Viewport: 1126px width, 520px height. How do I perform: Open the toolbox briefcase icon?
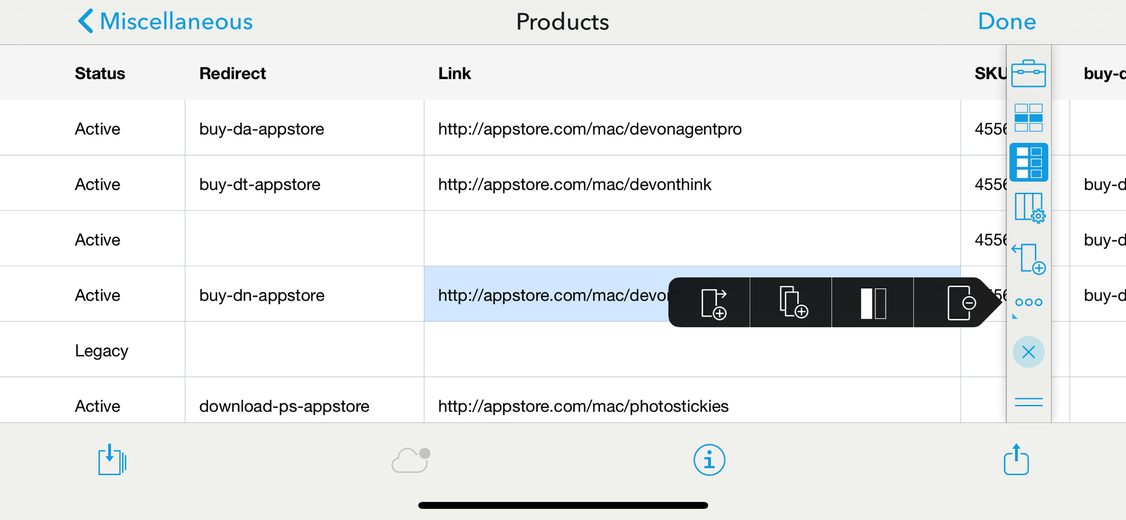1028,73
